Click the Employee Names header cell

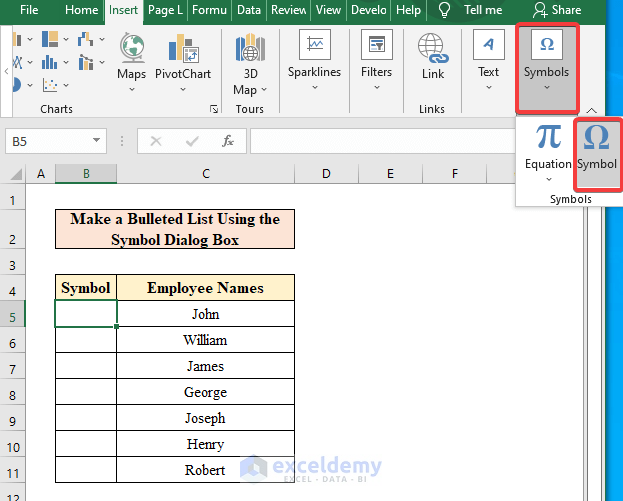click(205, 288)
